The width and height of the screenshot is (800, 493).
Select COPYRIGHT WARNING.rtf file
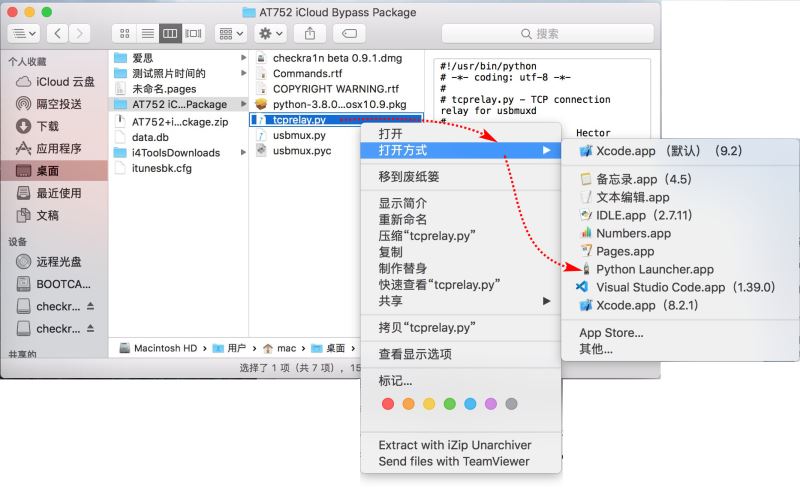pyautogui.click(x=337, y=89)
